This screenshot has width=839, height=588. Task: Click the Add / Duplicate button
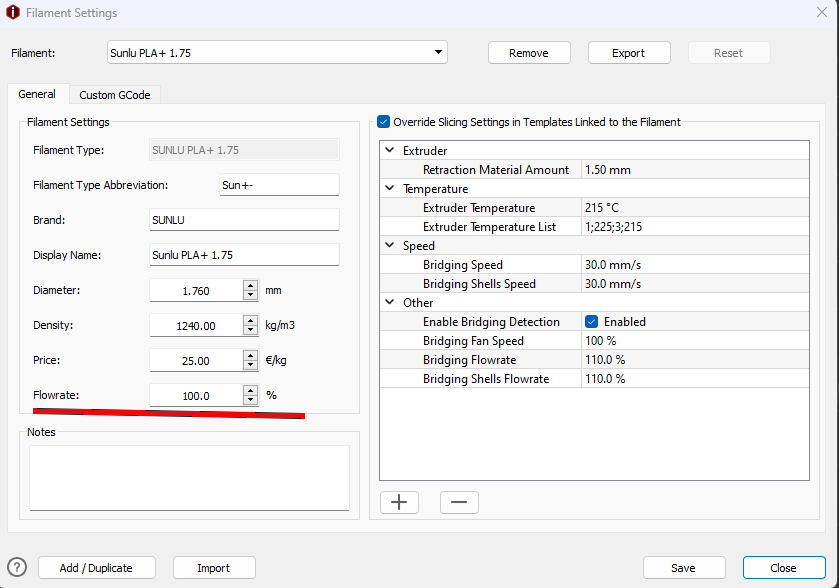95,568
